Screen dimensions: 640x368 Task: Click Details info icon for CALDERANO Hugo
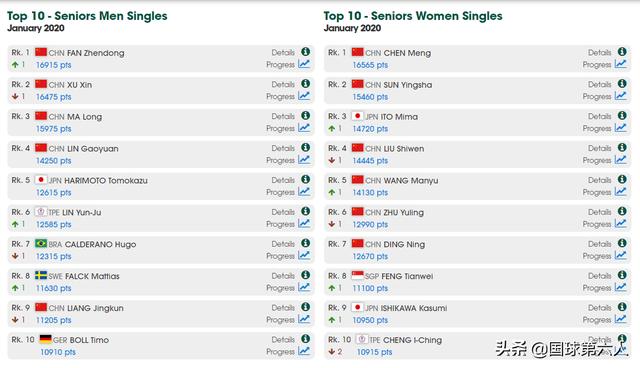click(x=305, y=243)
